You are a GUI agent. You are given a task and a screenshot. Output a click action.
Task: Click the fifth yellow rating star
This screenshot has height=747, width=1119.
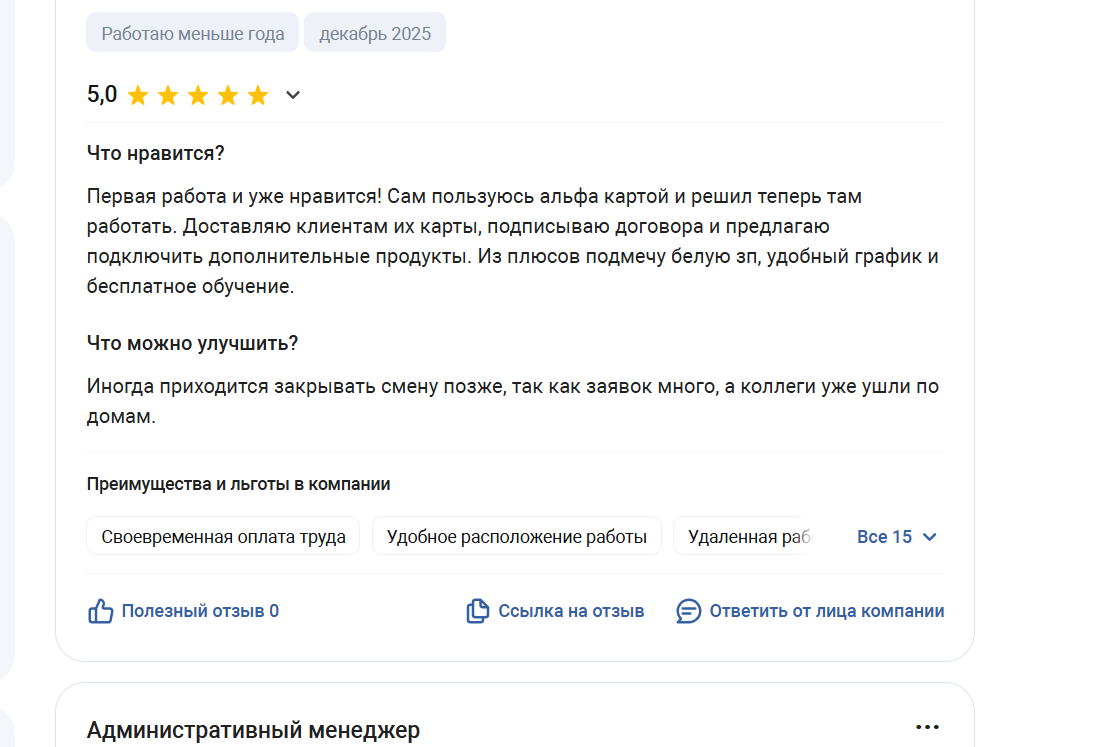point(258,96)
